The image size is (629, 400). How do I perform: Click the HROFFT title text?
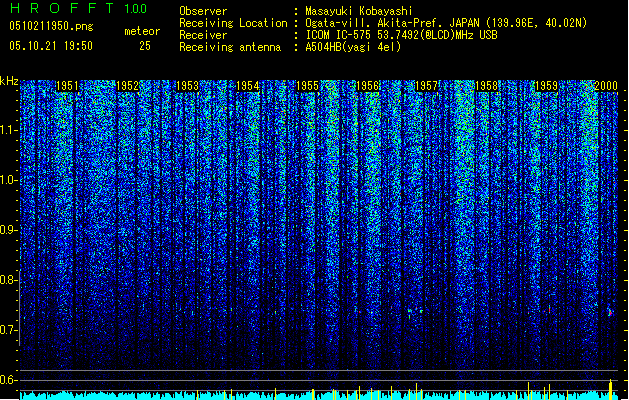[62, 8]
